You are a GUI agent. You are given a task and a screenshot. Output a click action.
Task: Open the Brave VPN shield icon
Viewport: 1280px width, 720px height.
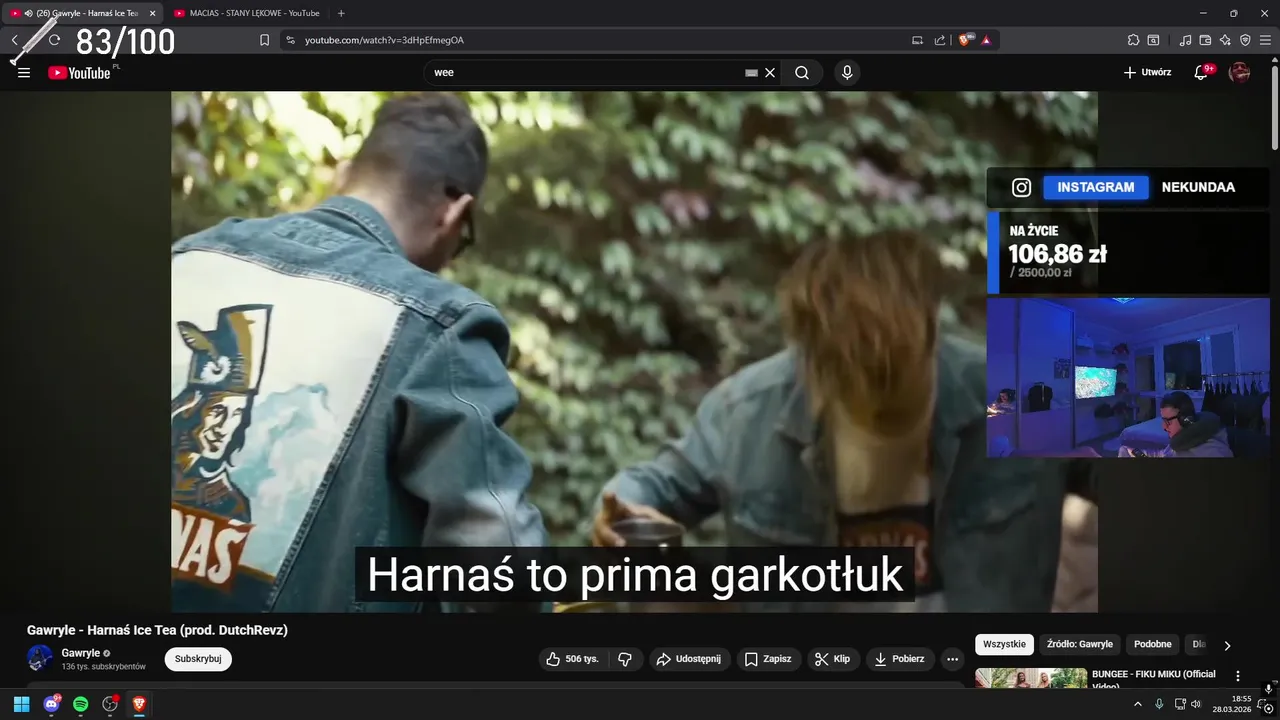coord(1245,40)
